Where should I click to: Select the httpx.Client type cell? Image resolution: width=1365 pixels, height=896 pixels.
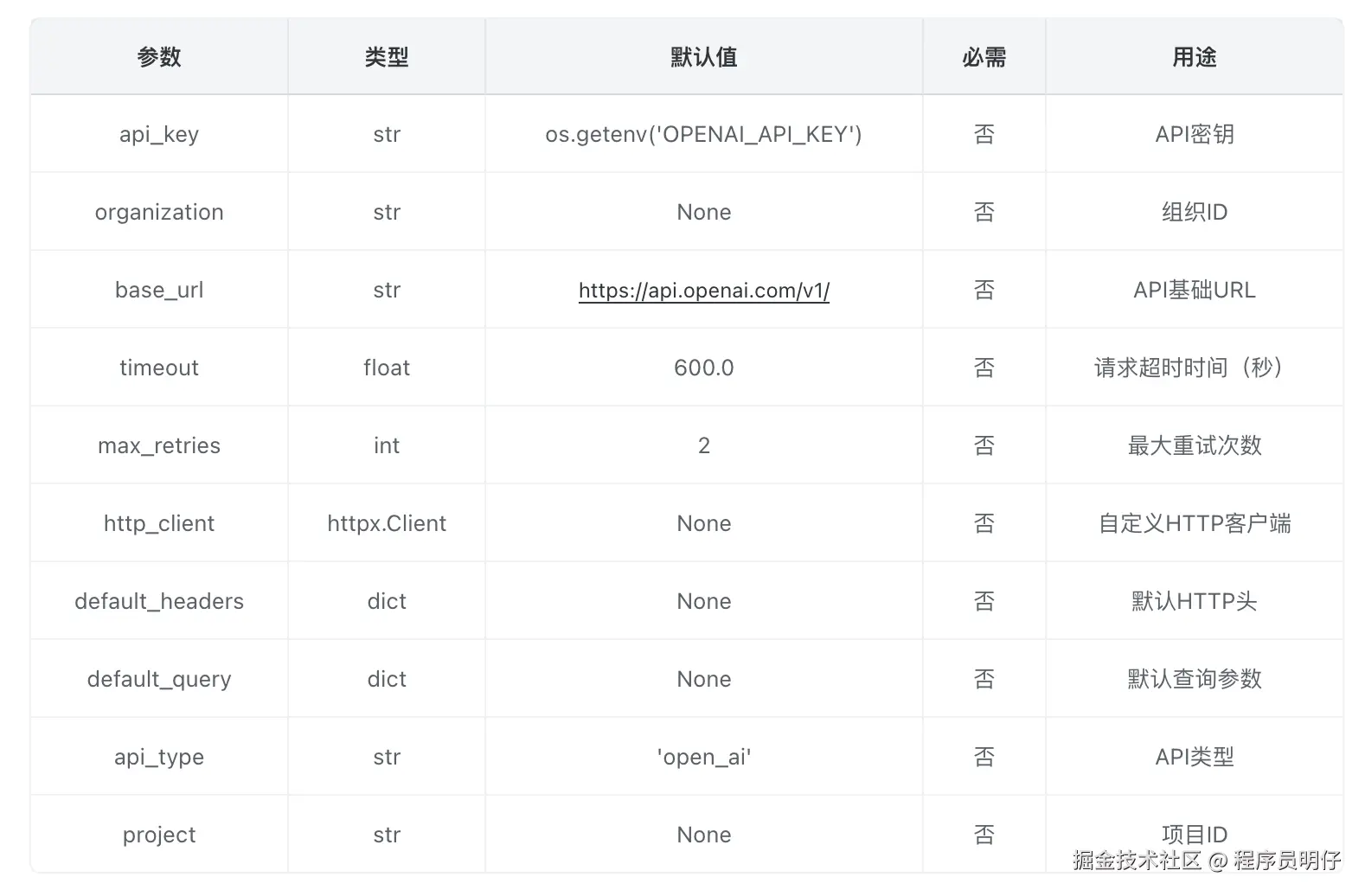[386, 524]
